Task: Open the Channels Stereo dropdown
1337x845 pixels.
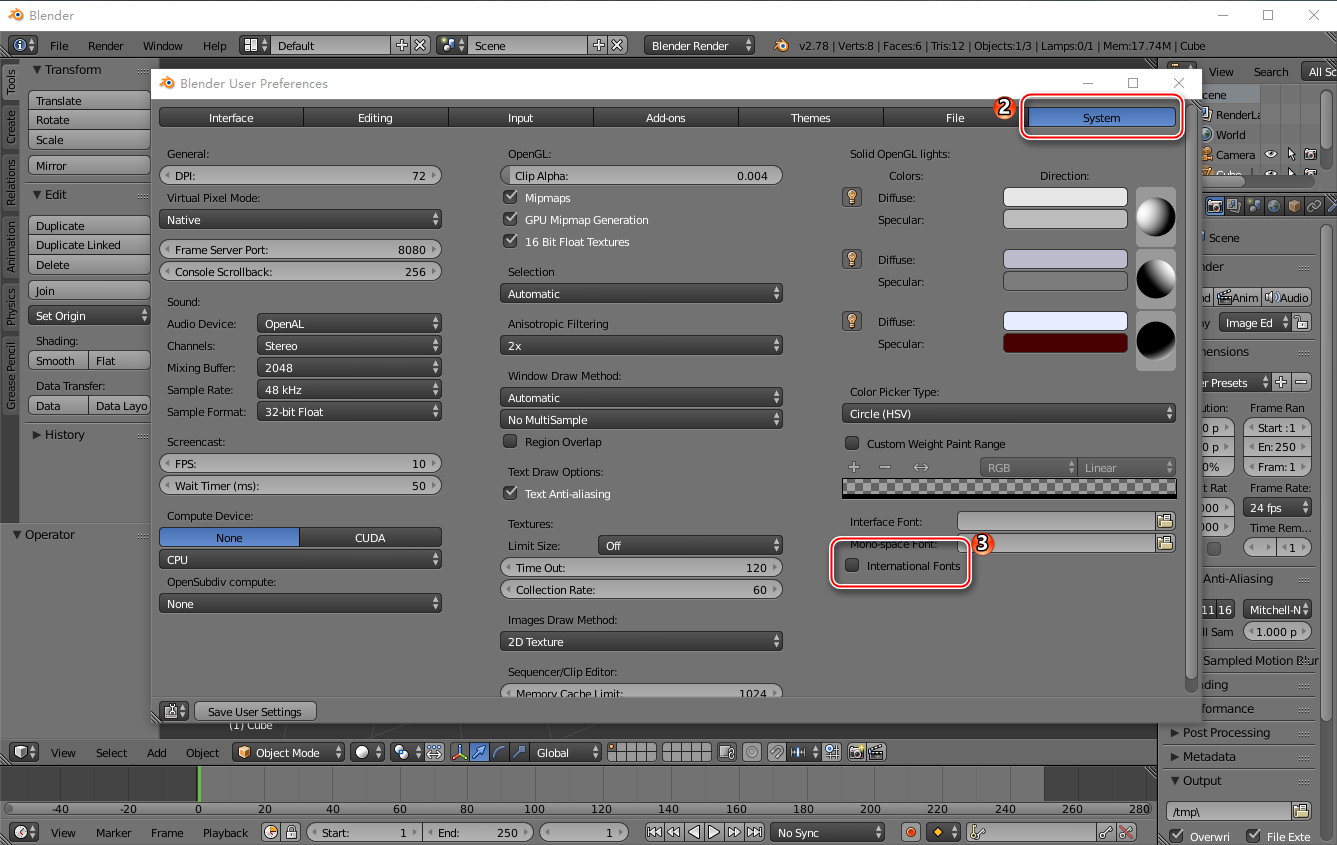Action: [349, 345]
